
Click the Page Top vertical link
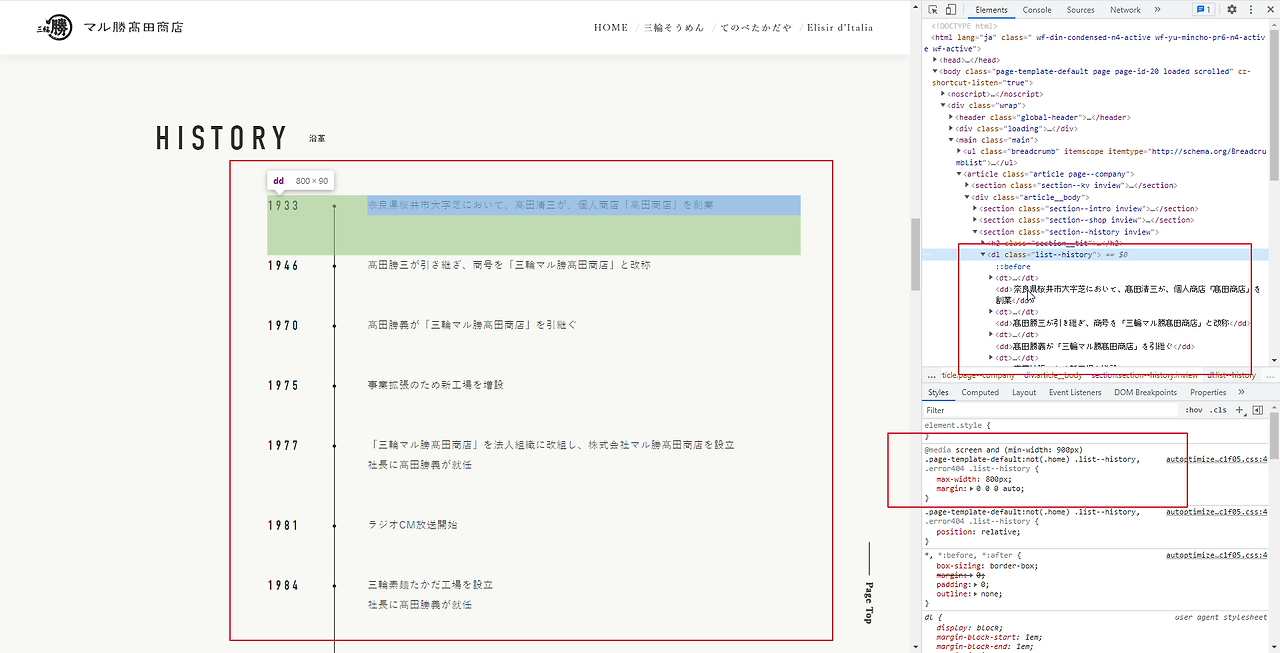tap(869, 585)
